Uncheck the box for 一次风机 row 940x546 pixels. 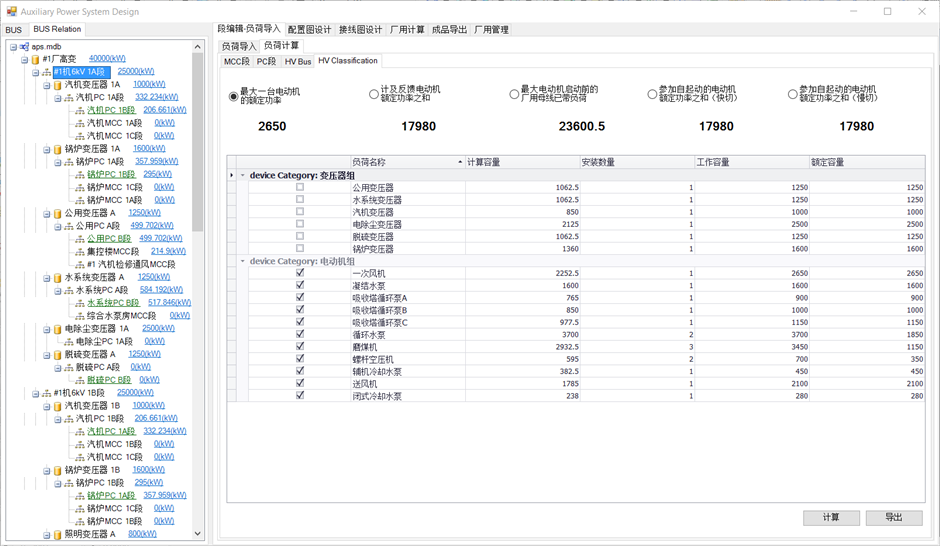[x=300, y=273]
